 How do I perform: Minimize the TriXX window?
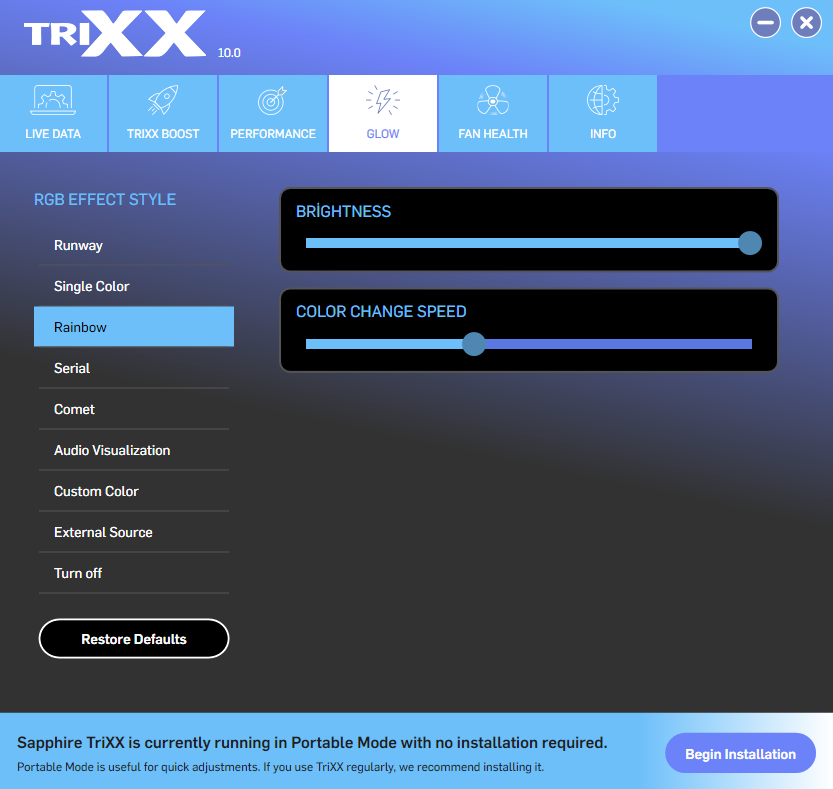[765, 23]
